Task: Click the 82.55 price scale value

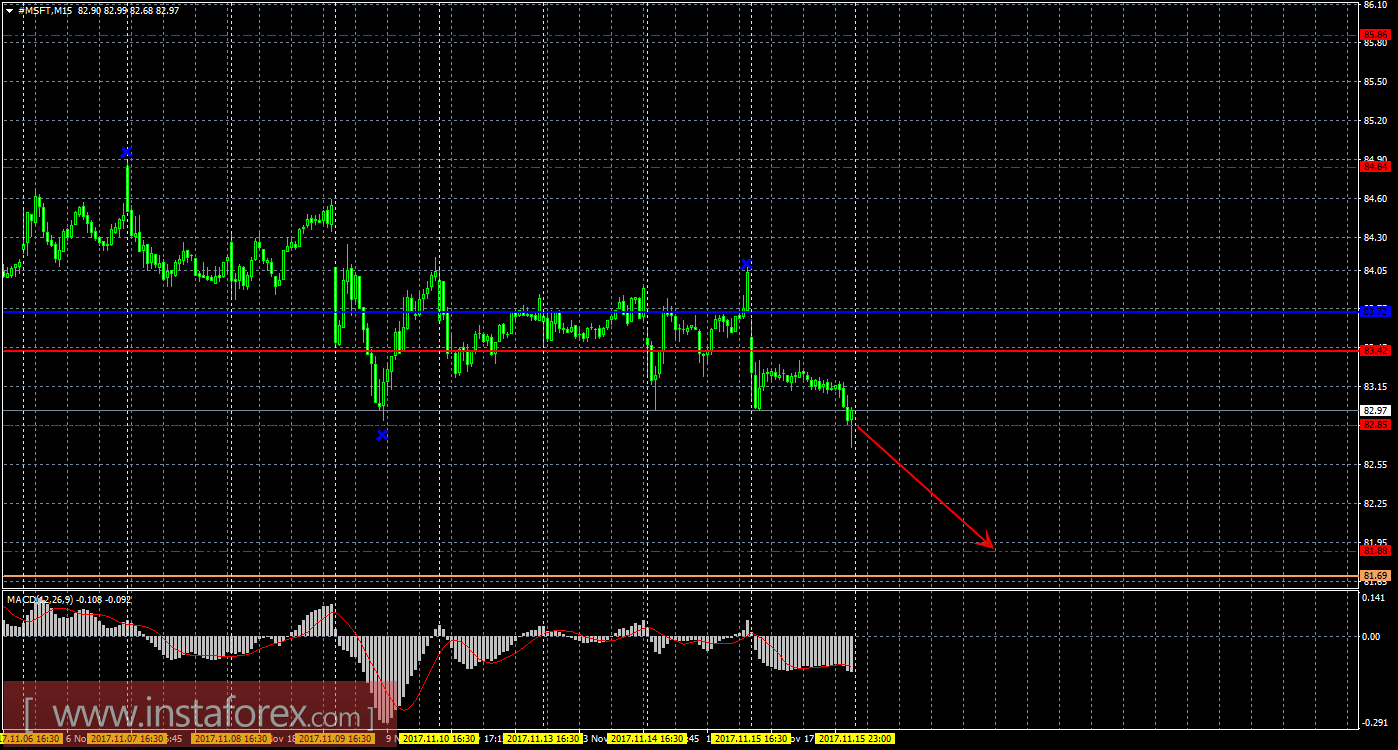Action: pyautogui.click(x=1375, y=465)
